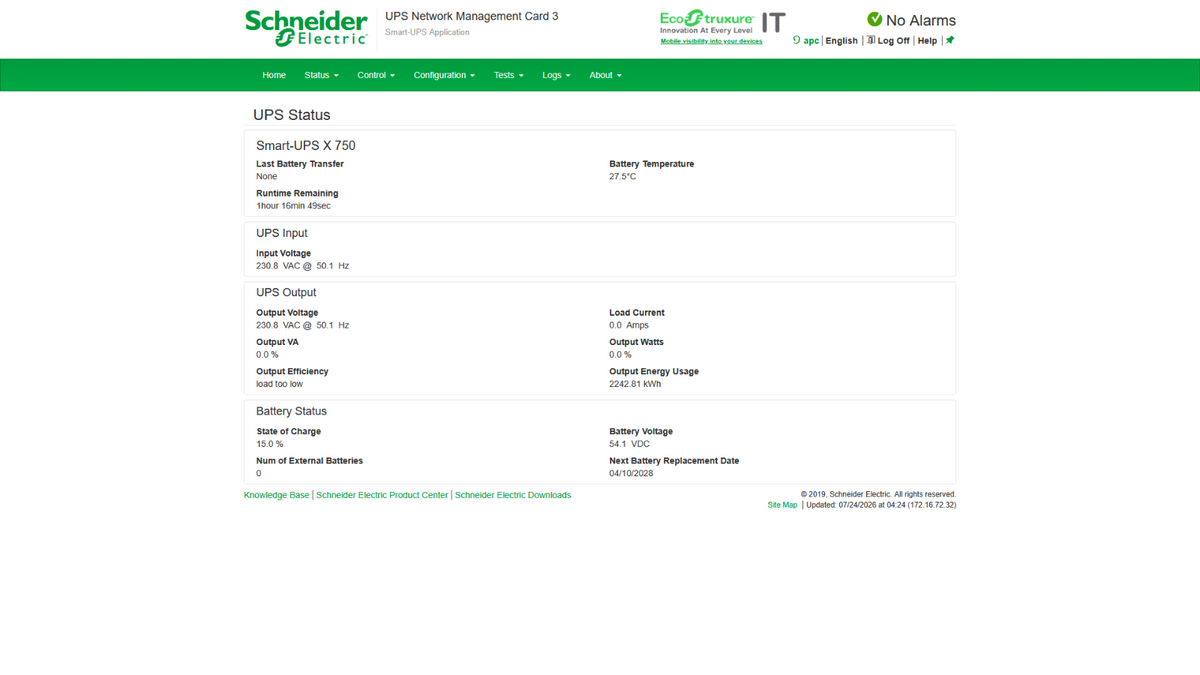Screen dimensions: 1200x675
Task: Click the green No Alarms checkmark icon
Action: [x=874, y=19]
